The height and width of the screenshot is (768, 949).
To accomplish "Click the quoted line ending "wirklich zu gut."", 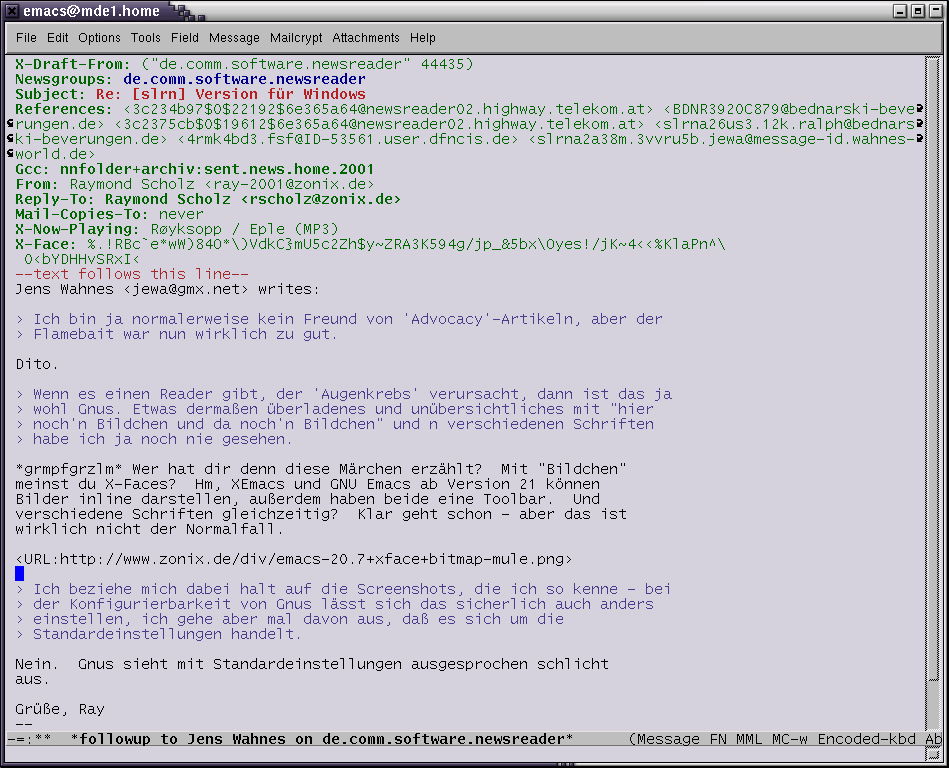I will coord(176,335).
